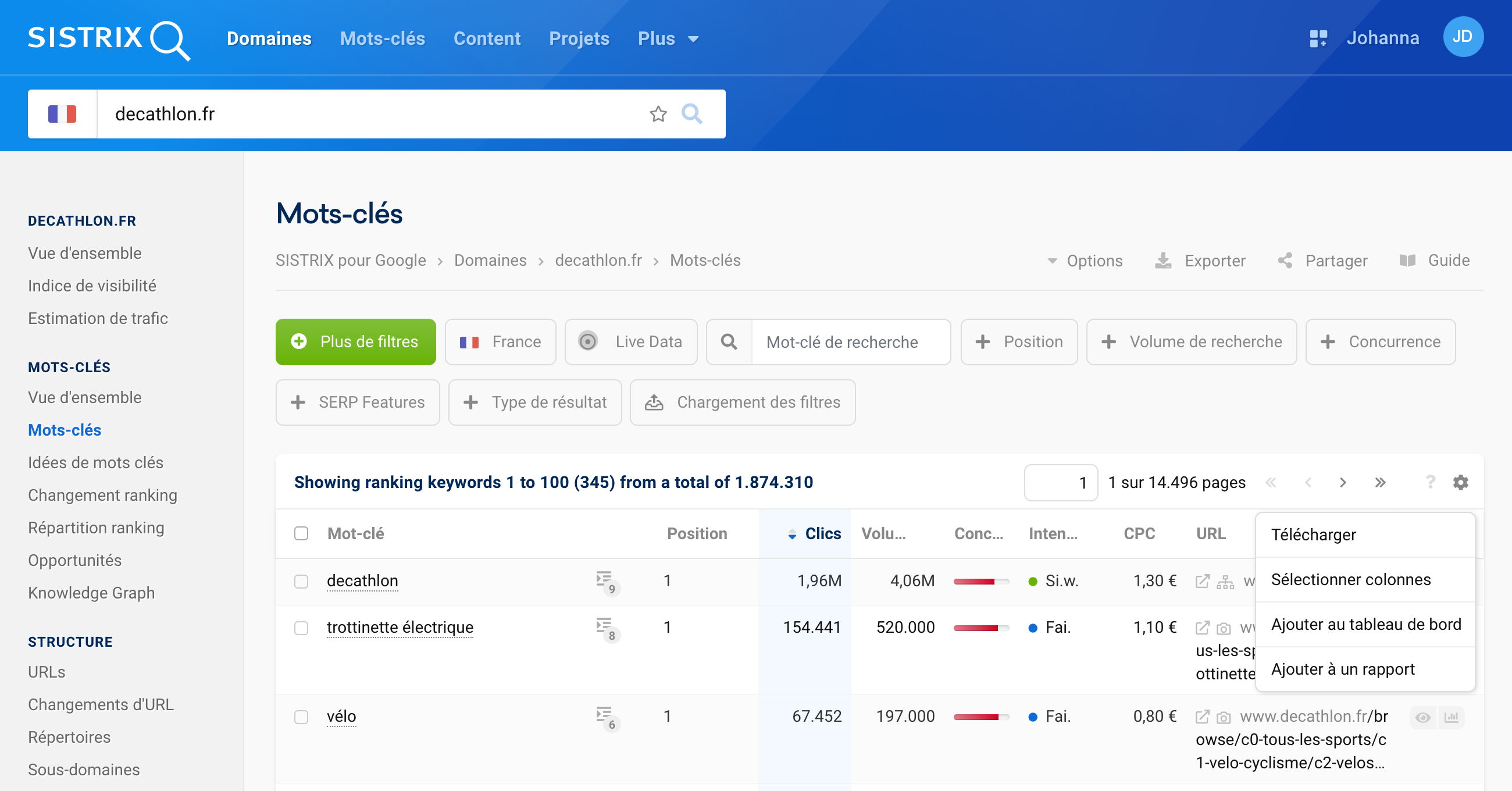The width and height of the screenshot is (1512, 791).
Task: Open the apps grid icon beside Johanna
Action: (1318, 38)
